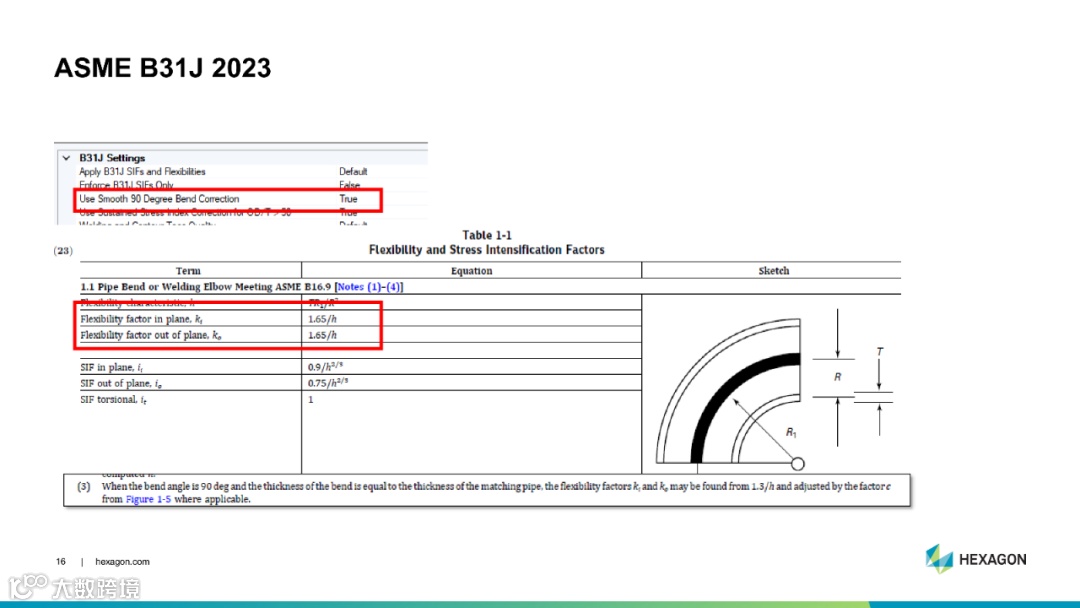1080x608 pixels.
Task: Click the Table 1-1 title
Action: [487, 235]
